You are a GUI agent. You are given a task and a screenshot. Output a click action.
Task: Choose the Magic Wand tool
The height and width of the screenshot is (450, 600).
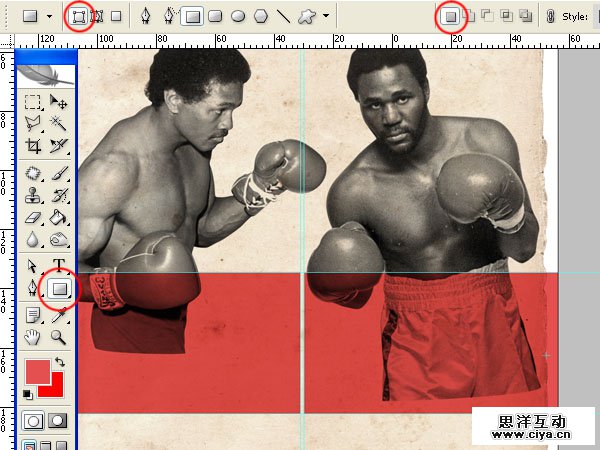point(59,124)
